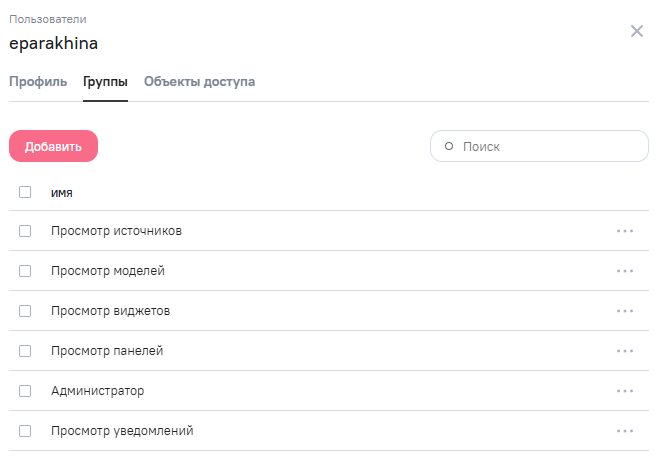The height and width of the screenshot is (460, 664).
Task: Open three-dot menu for Просмотр панелей
Action: (x=625, y=351)
